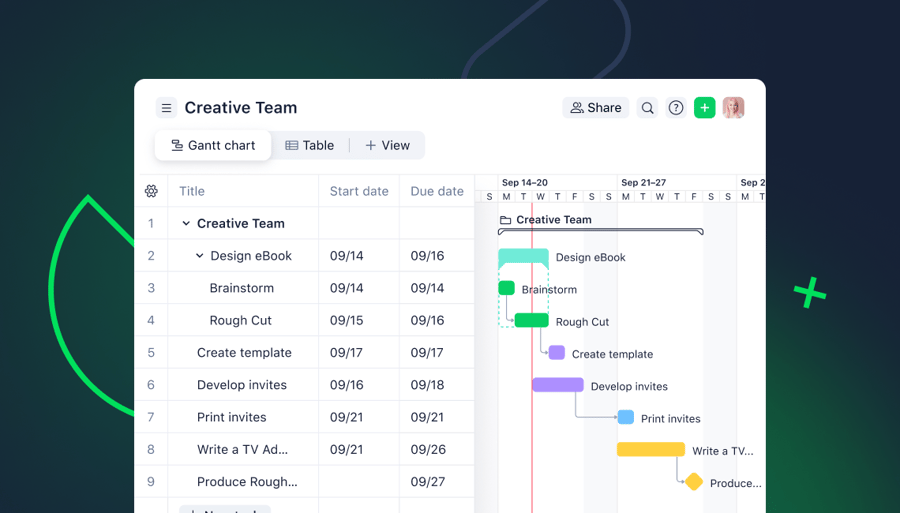Open search with the magnifier icon
Viewport: 900px width, 513px height.
click(647, 108)
